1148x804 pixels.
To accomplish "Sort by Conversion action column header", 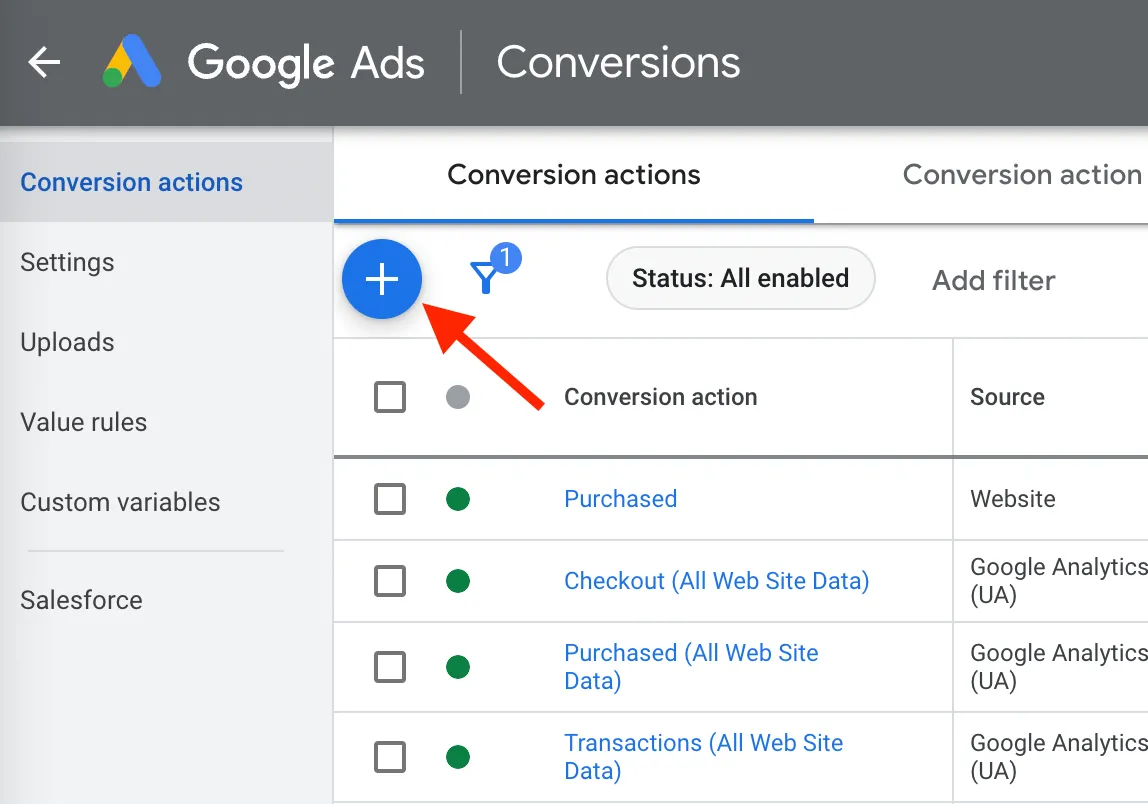I will pos(660,397).
